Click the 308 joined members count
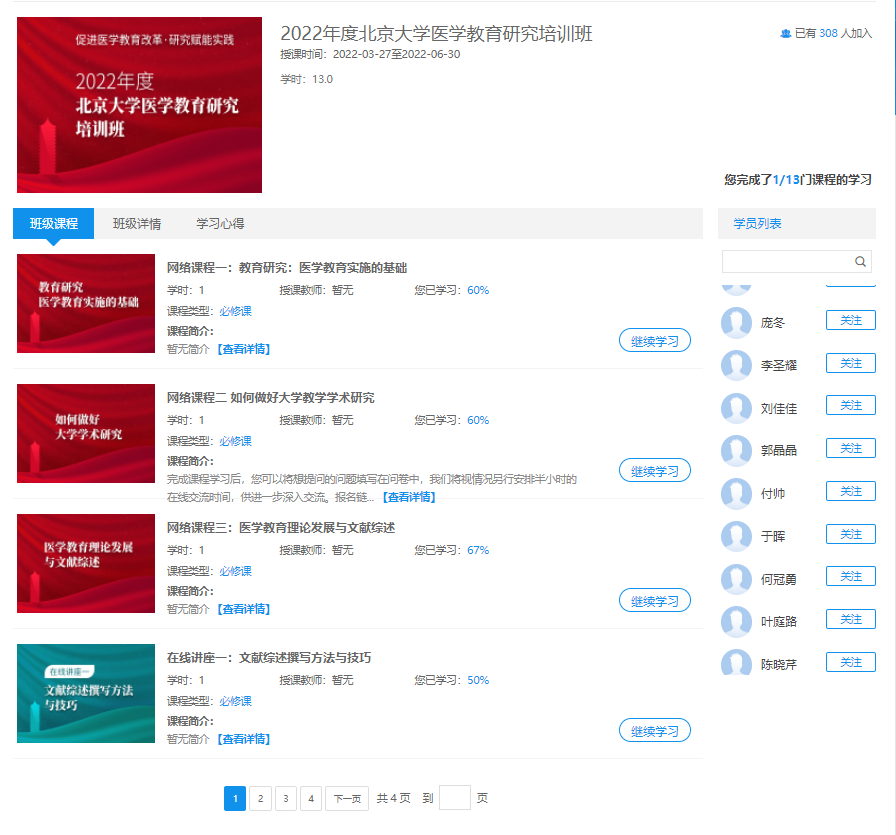Screen dimensions: 896x835 pos(828,34)
